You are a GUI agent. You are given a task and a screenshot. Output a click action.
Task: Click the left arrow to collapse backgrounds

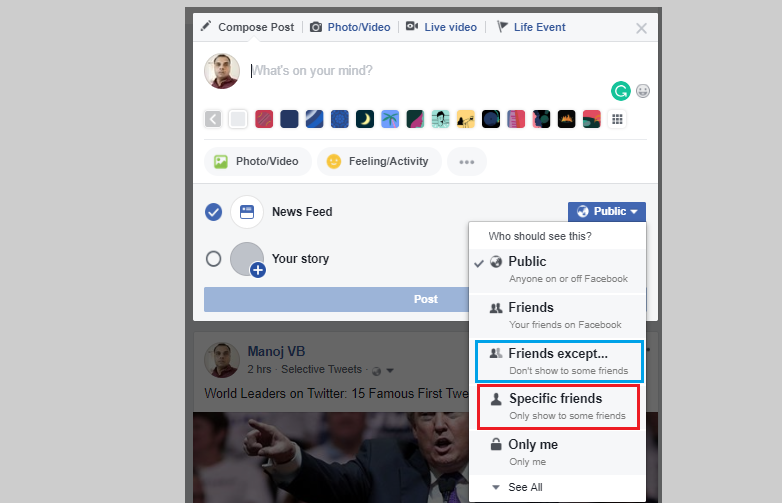coord(213,119)
